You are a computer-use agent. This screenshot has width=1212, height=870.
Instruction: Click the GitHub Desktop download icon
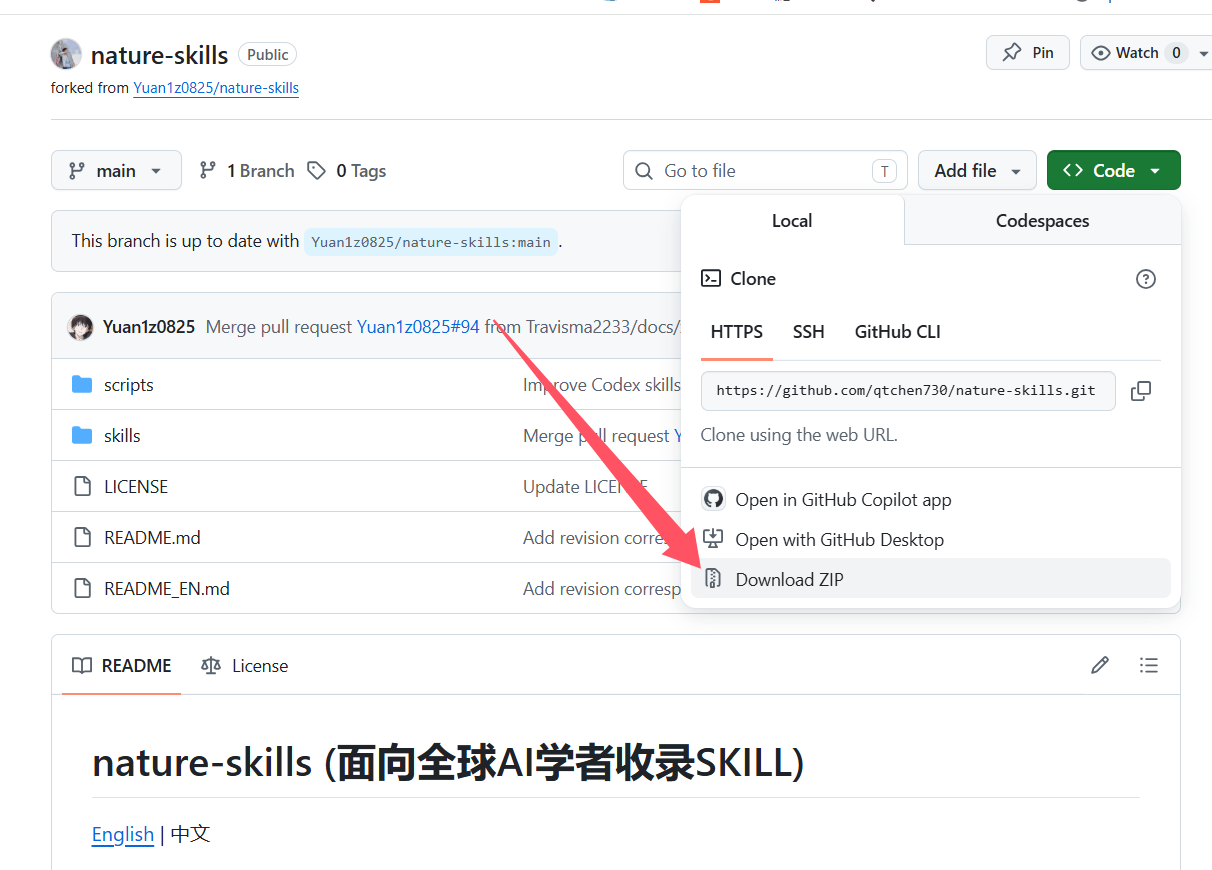point(713,539)
